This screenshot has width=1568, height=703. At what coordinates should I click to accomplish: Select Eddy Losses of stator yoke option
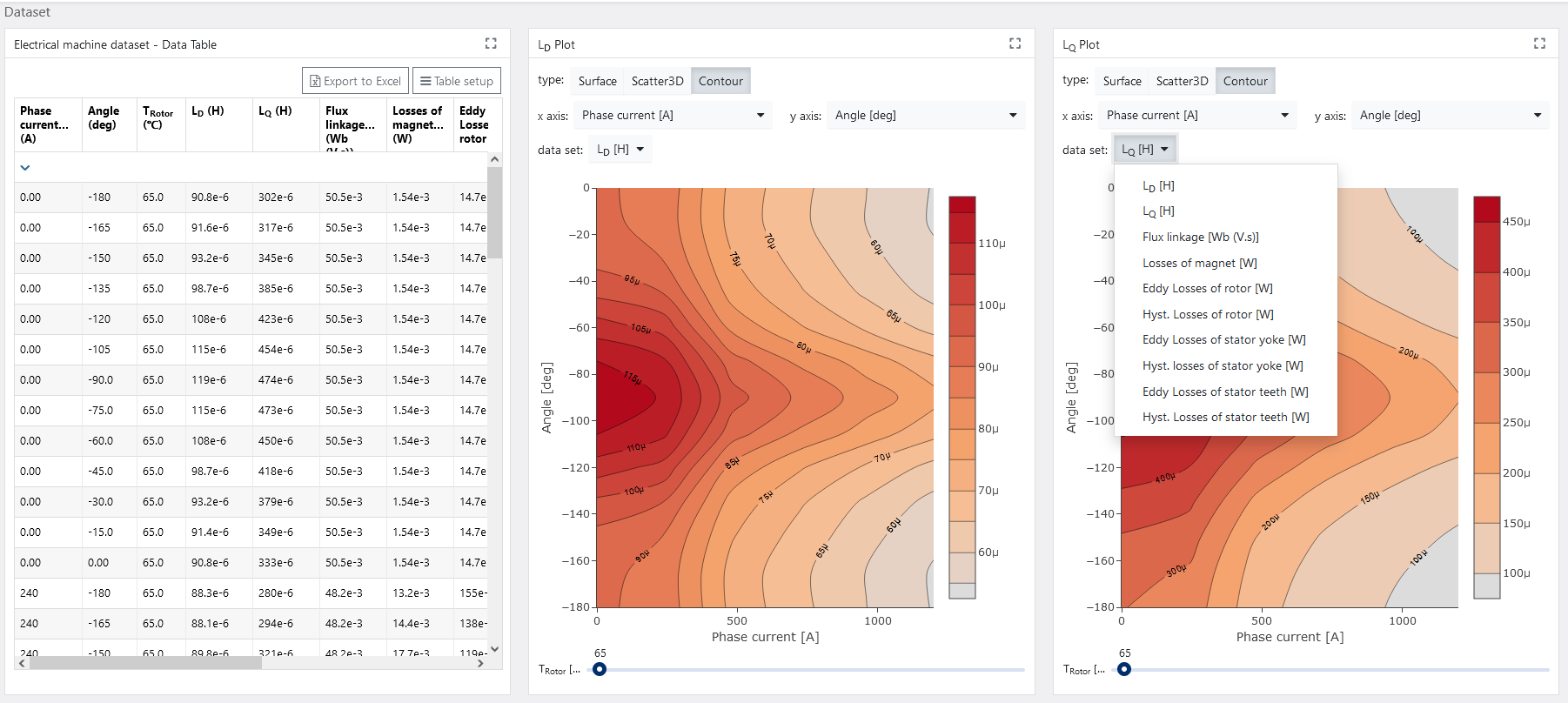point(1223,340)
